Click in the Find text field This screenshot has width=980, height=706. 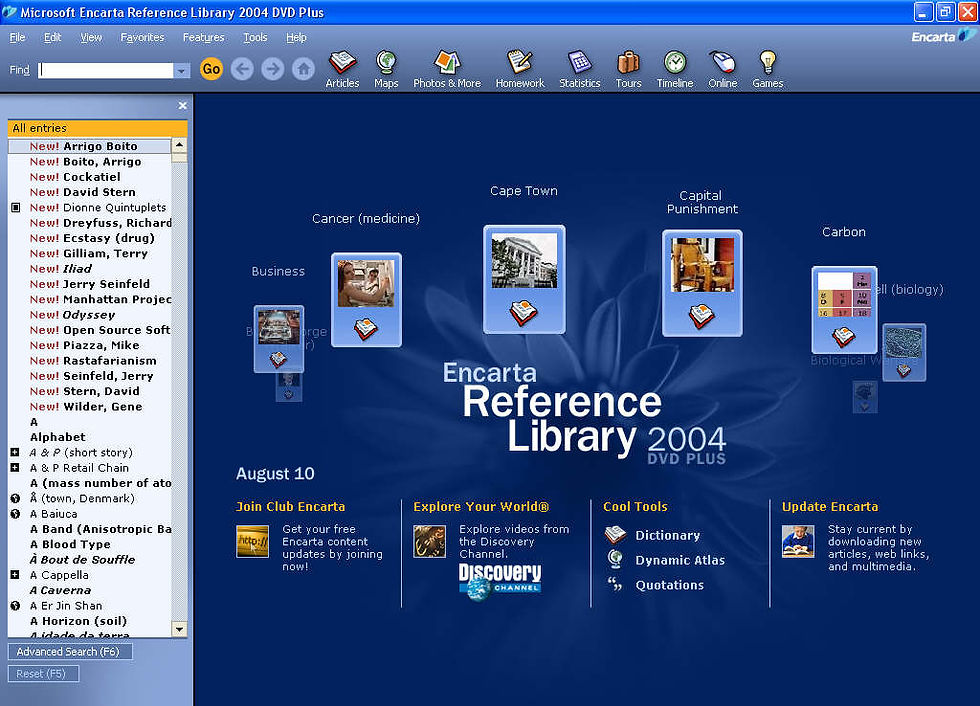click(x=106, y=71)
